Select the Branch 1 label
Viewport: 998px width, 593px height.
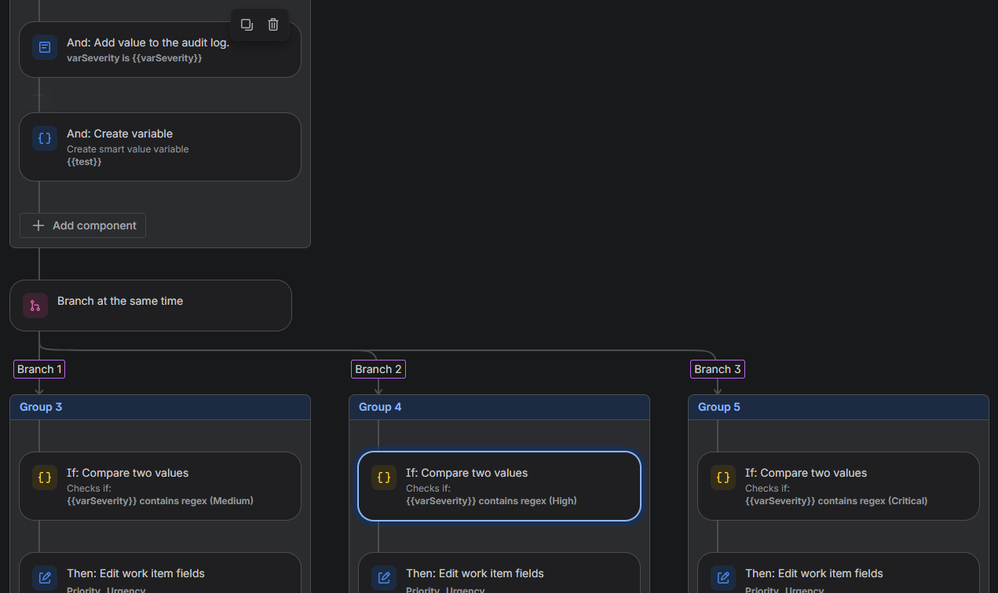tap(38, 369)
